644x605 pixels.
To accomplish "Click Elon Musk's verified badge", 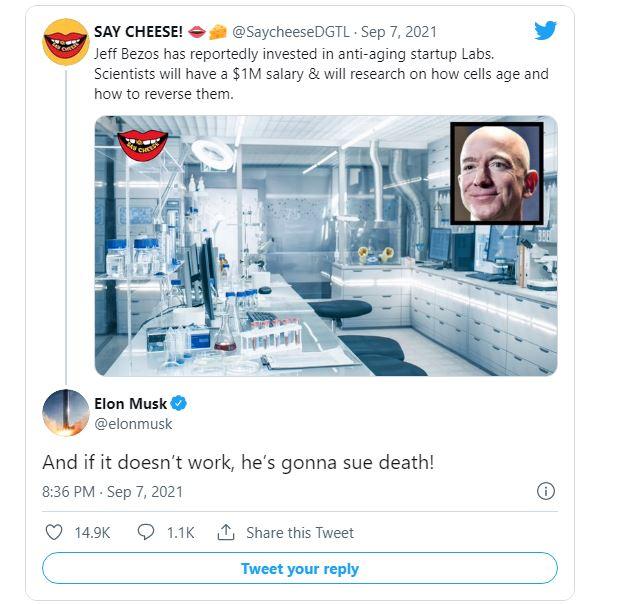I will (x=179, y=404).
